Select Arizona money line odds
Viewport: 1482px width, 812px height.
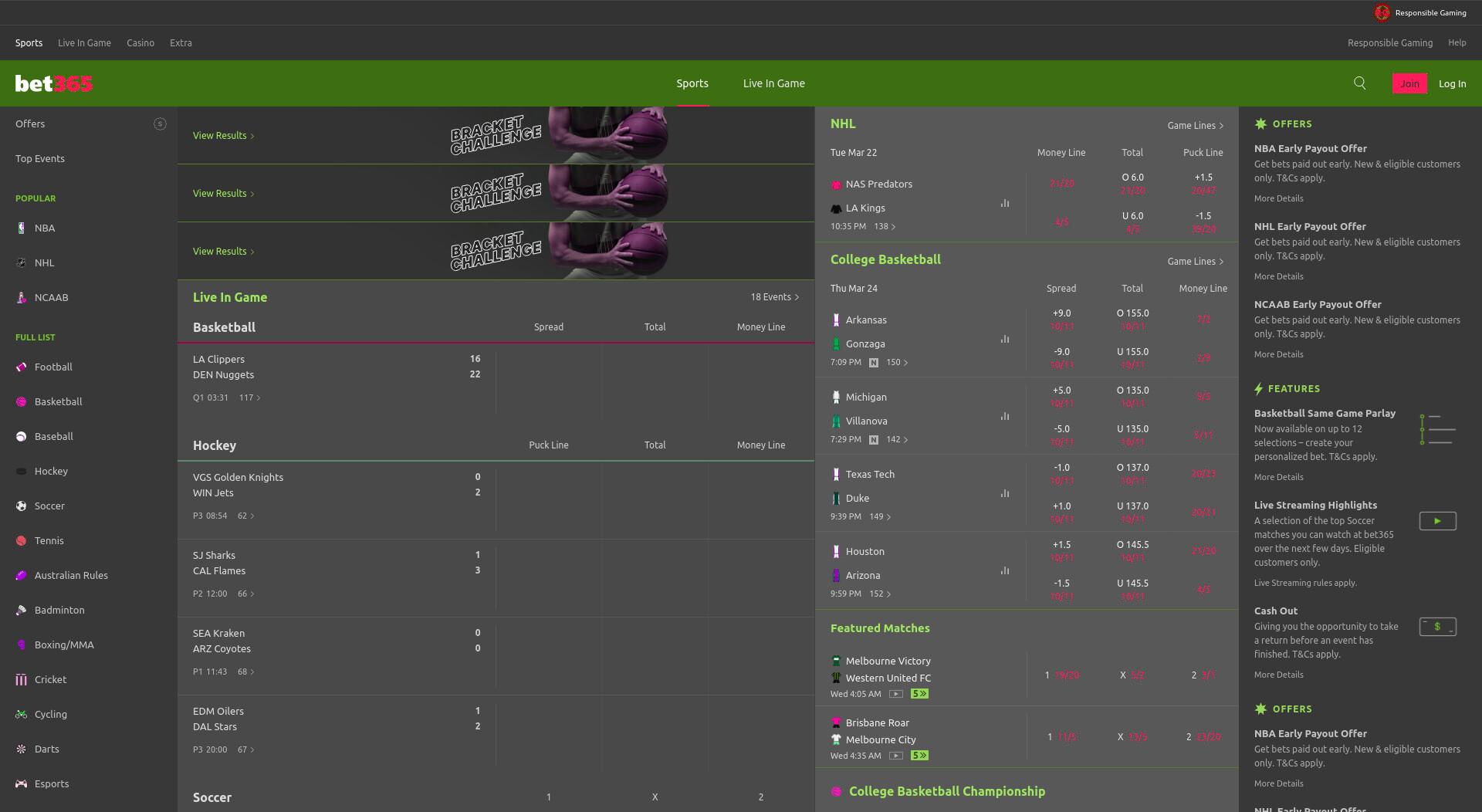coord(1203,590)
